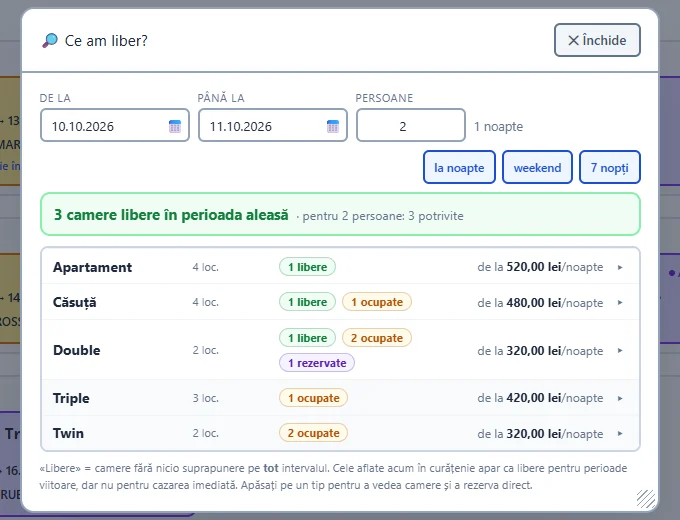Choose the la noapte quick range
This screenshot has height=520, width=680.
pyautogui.click(x=459, y=167)
